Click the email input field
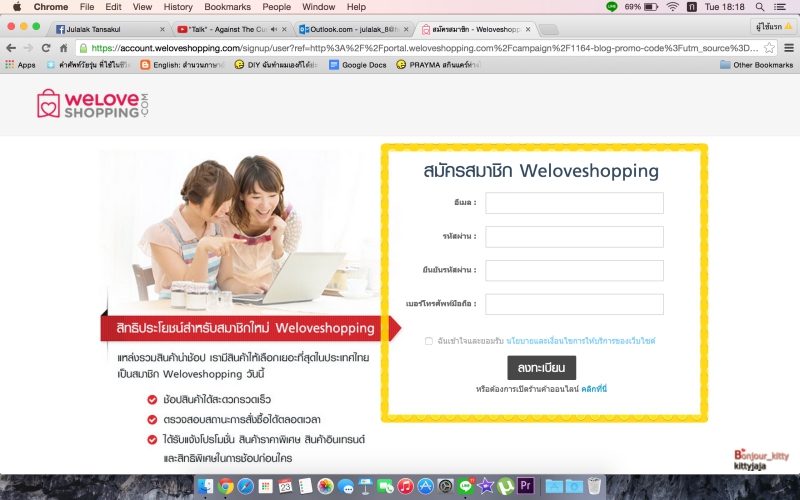800x500 pixels. 574,203
